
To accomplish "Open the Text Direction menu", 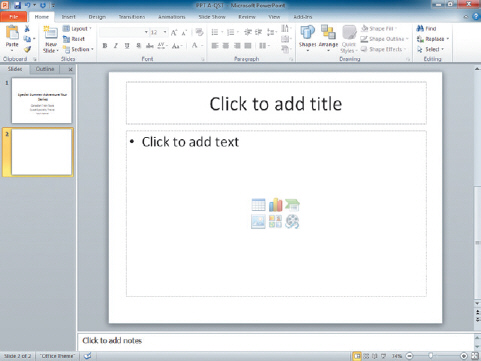I will [x=286, y=28].
